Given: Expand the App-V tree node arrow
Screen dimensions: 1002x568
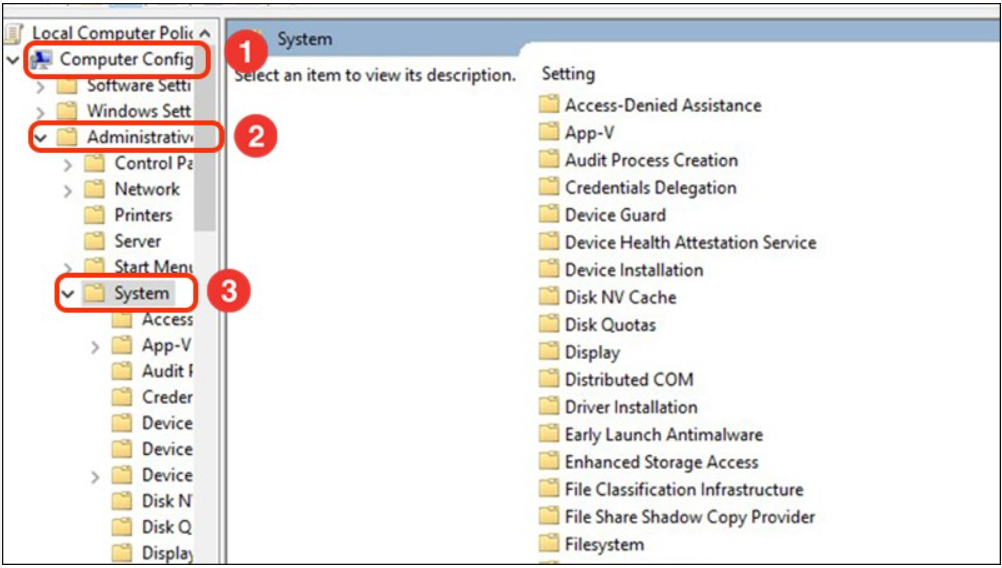Looking at the screenshot, I should pos(96,346).
